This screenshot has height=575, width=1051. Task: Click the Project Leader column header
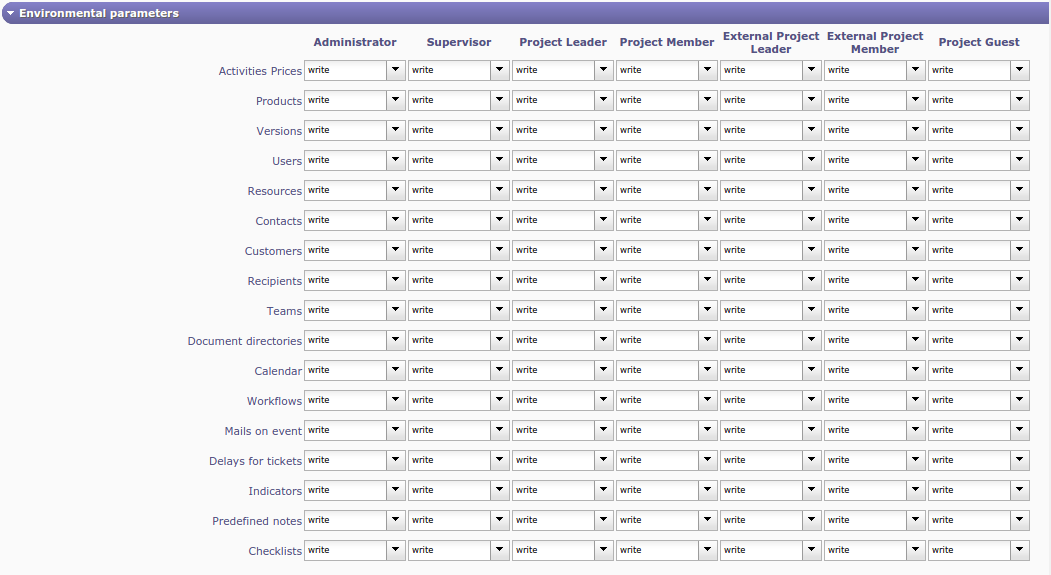pos(562,42)
